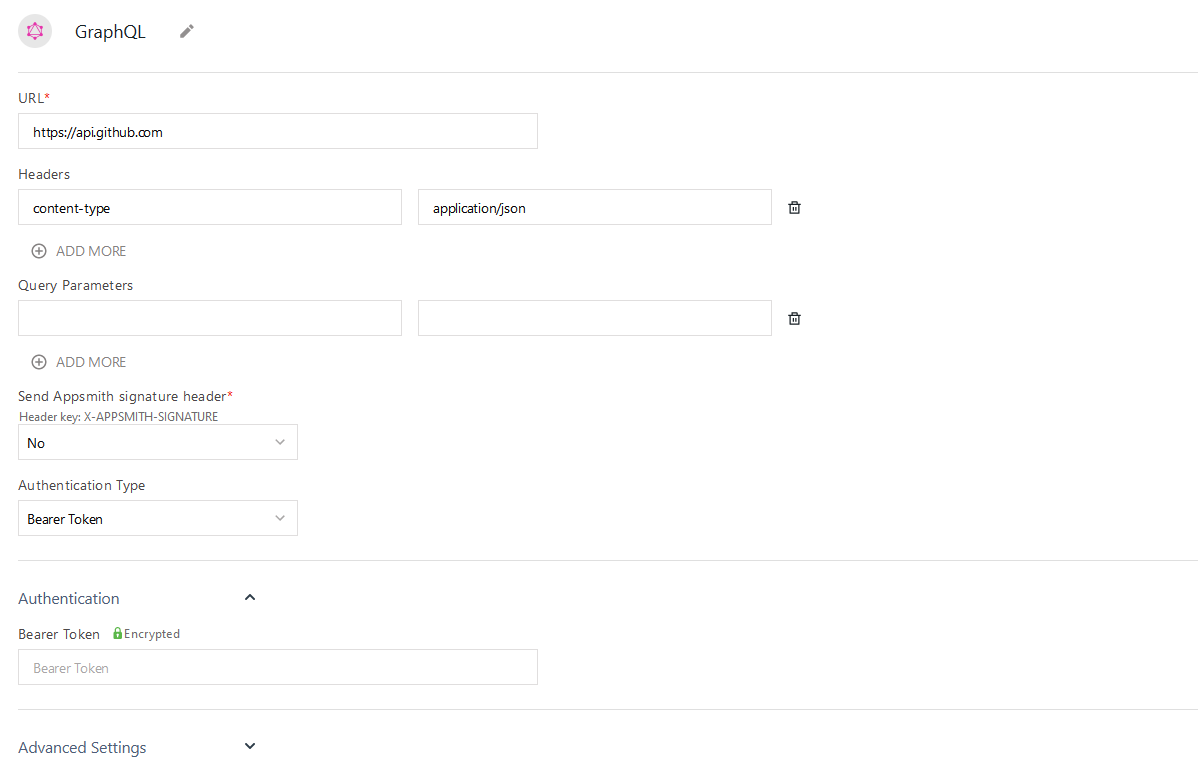Screen dimensions: 1198x780
Task: Delete the empty query parameter row
Action: pos(794,317)
